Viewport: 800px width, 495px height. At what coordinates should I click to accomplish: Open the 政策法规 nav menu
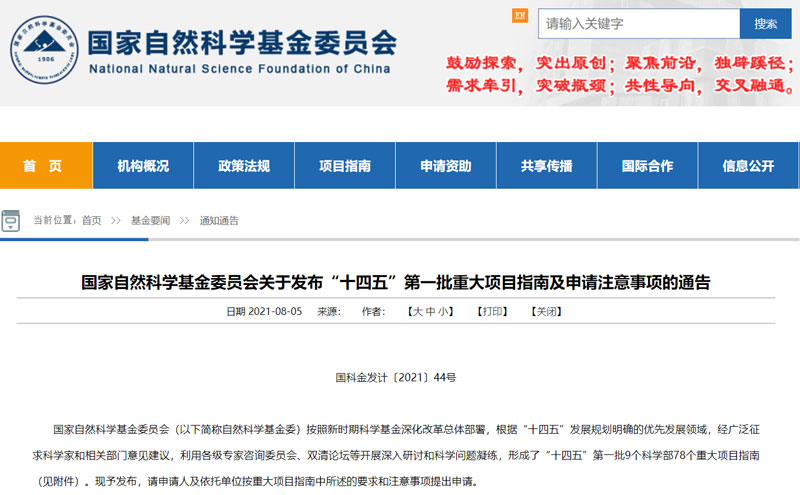click(x=244, y=165)
